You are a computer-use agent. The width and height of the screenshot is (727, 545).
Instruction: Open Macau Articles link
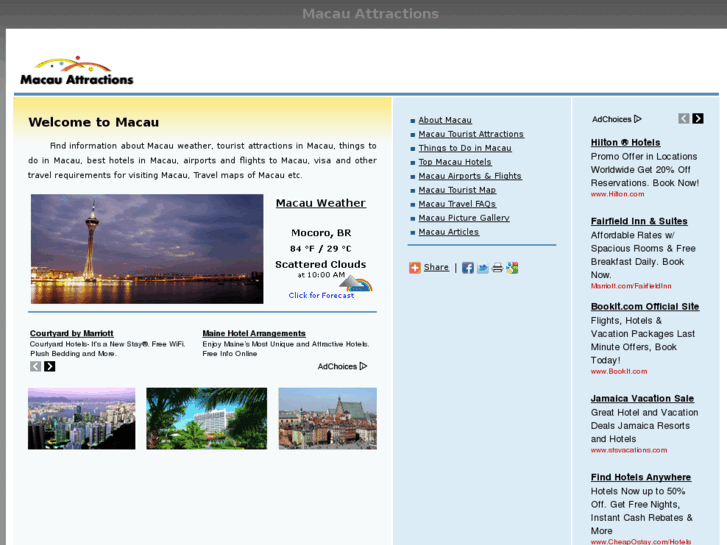click(449, 231)
